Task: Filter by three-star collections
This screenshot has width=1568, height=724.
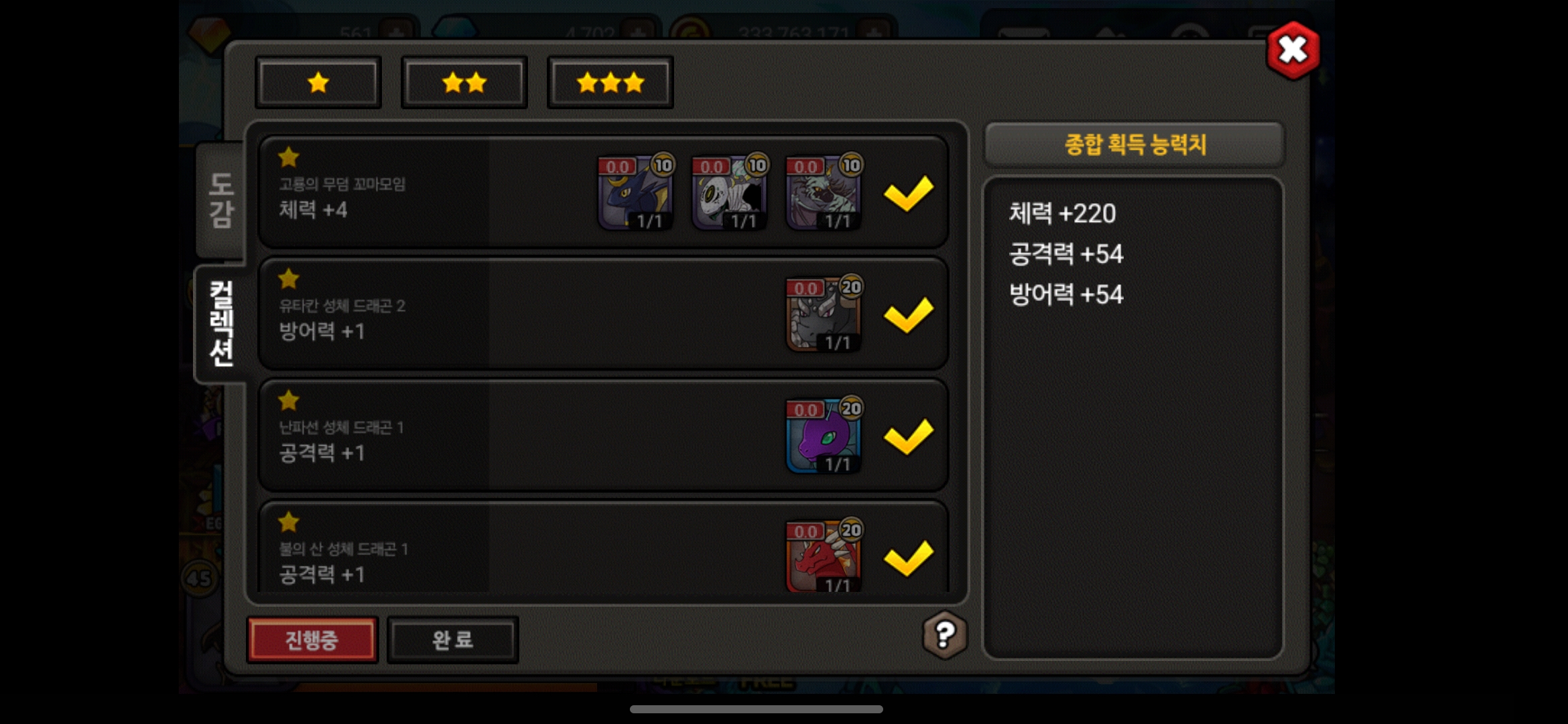Action: pyautogui.click(x=610, y=82)
